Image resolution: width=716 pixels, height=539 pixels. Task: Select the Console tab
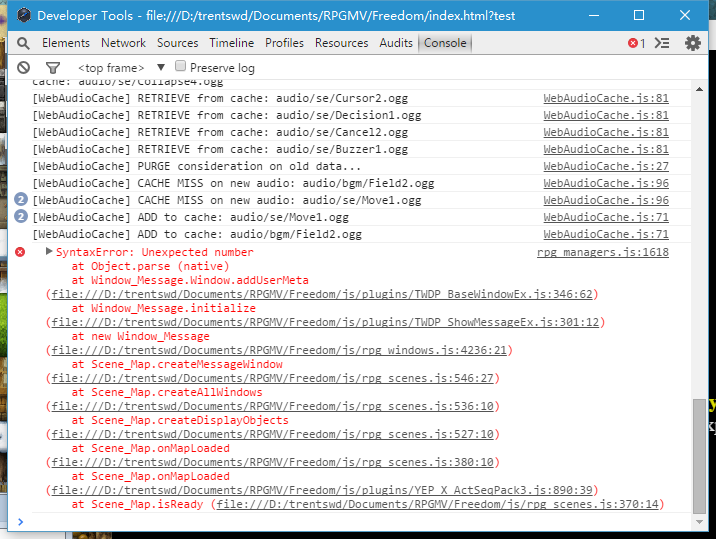click(445, 43)
